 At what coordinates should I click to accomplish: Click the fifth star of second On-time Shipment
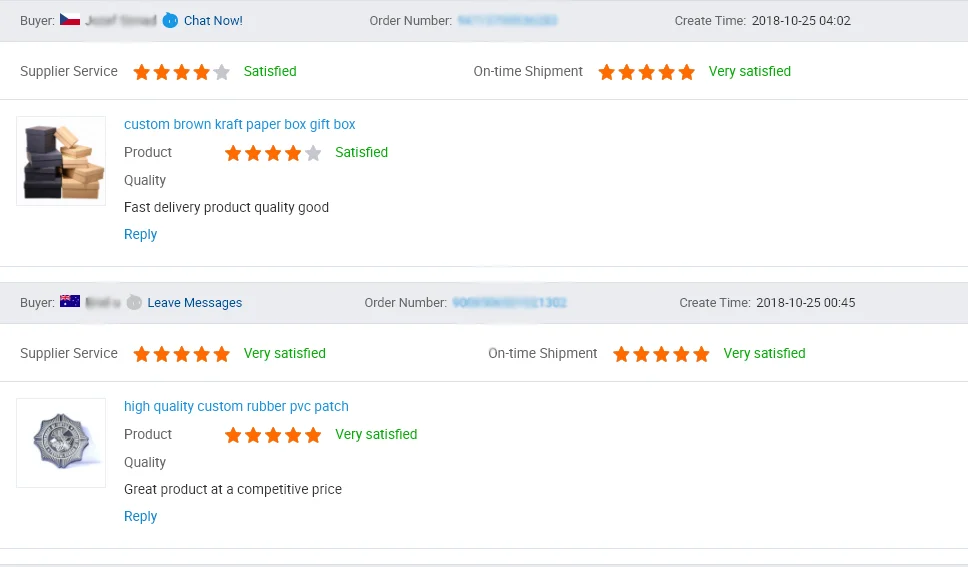(x=701, y=354)
